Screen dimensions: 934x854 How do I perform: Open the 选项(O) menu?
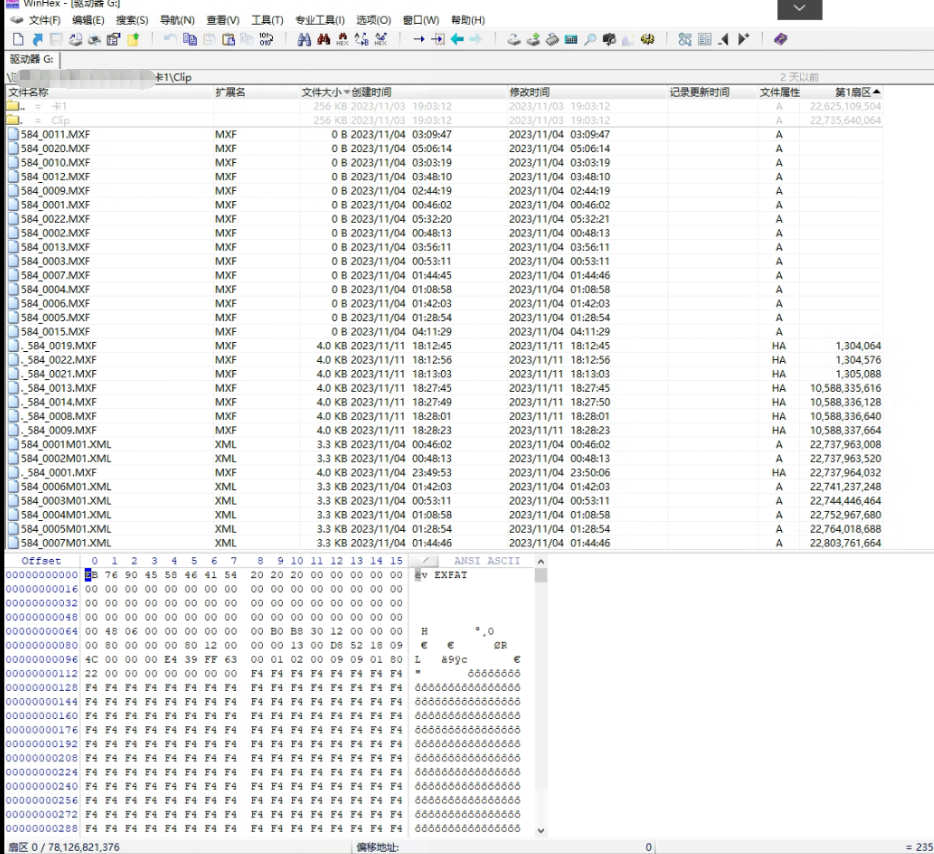[373, 20]
